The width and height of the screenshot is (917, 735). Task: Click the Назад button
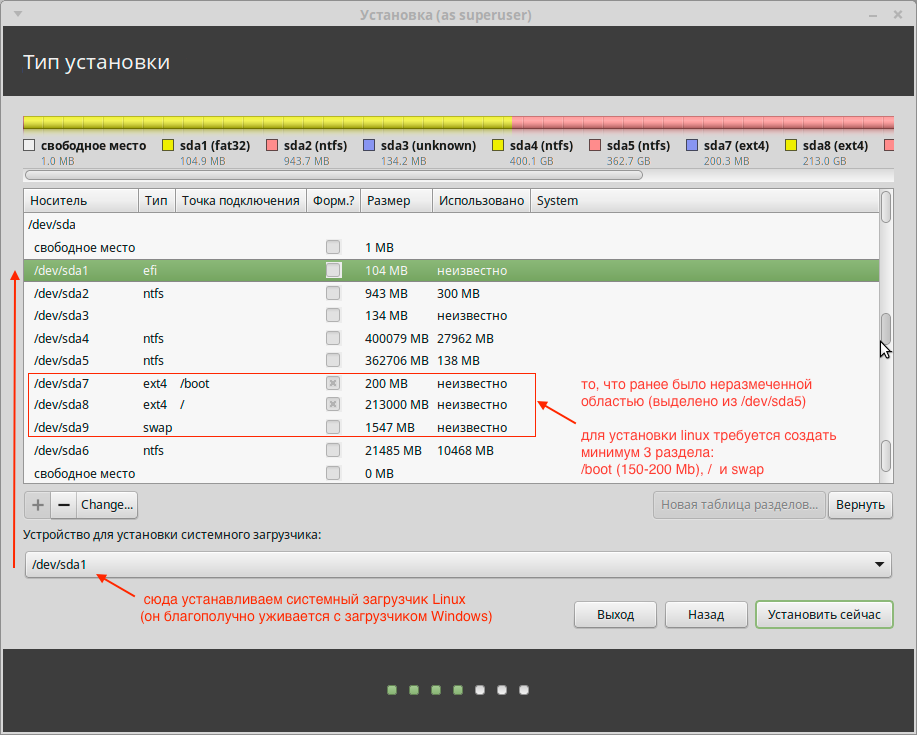(x=706, y=615)
